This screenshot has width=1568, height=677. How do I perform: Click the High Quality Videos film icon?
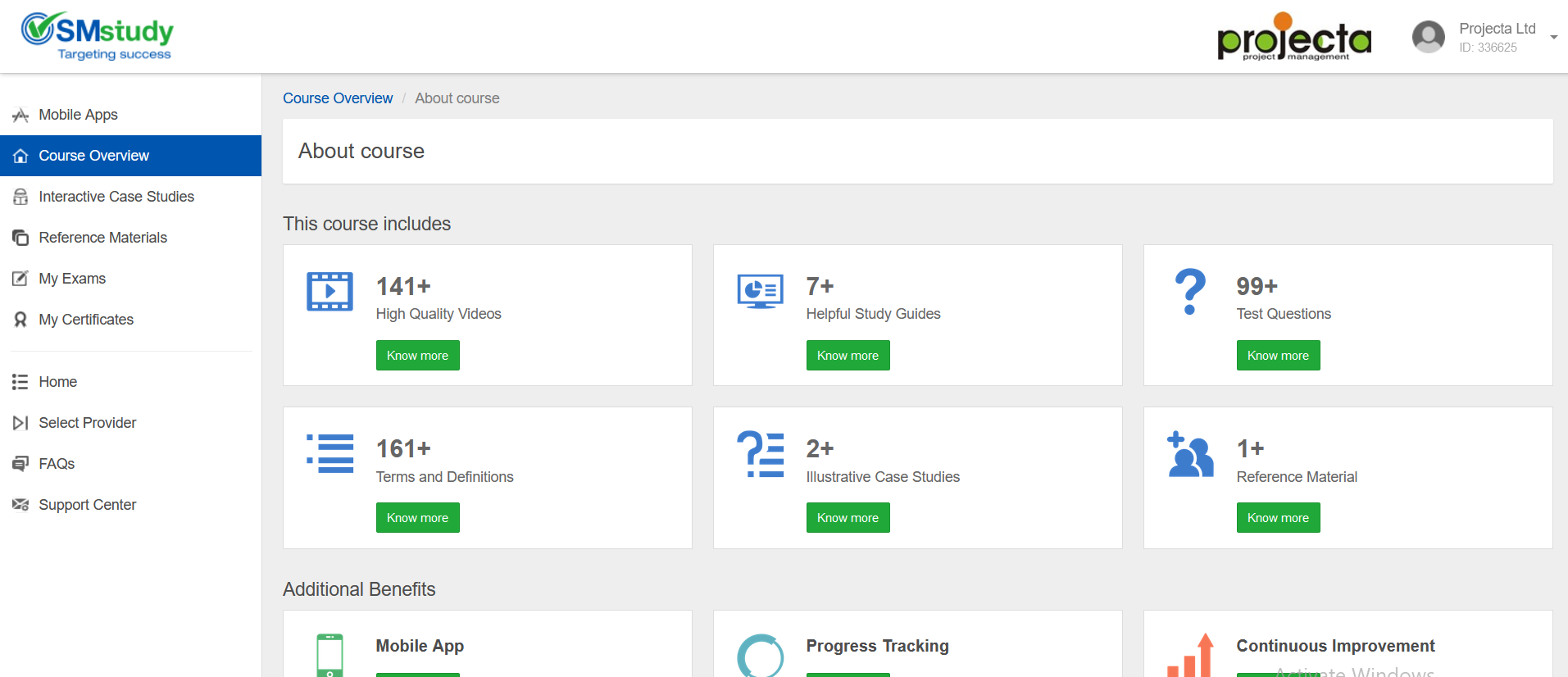coord(330,292)
